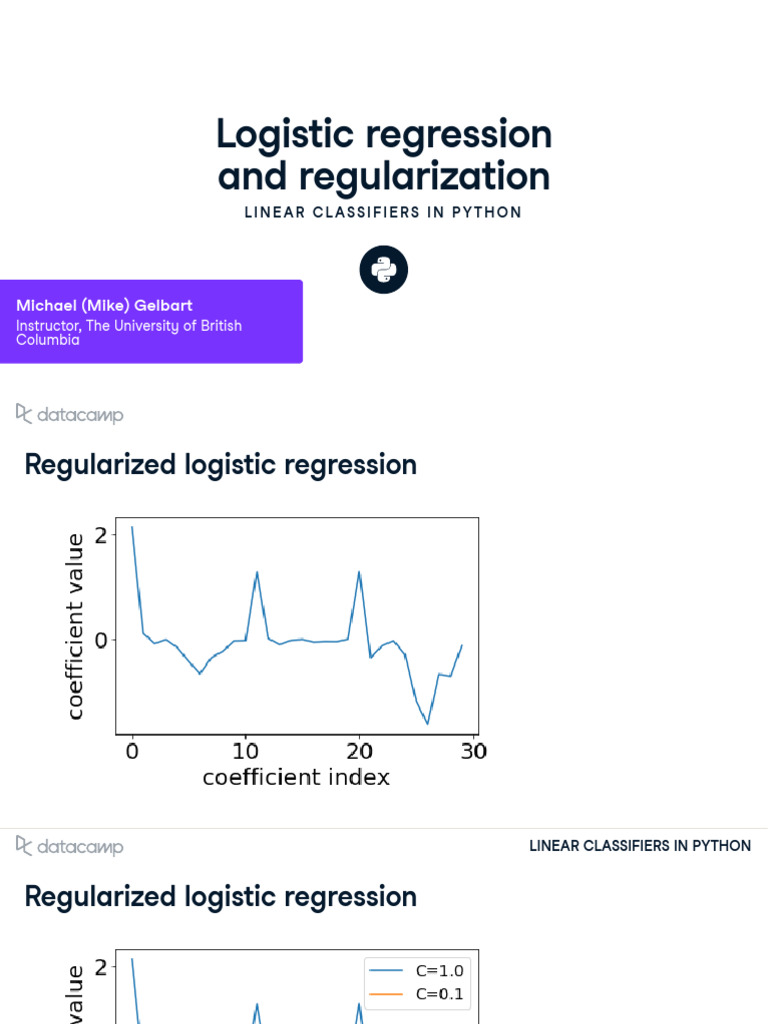This screenshot has height=1024, width=768.
Task: Click the x-axis tick label 10
Action: point(246,751)
